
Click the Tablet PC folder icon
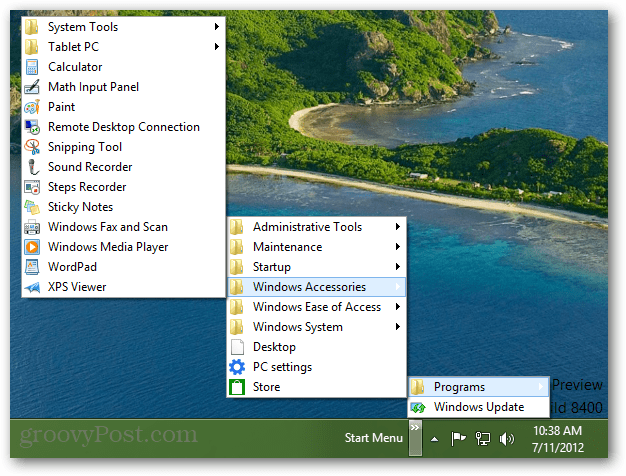click(32, 47)
